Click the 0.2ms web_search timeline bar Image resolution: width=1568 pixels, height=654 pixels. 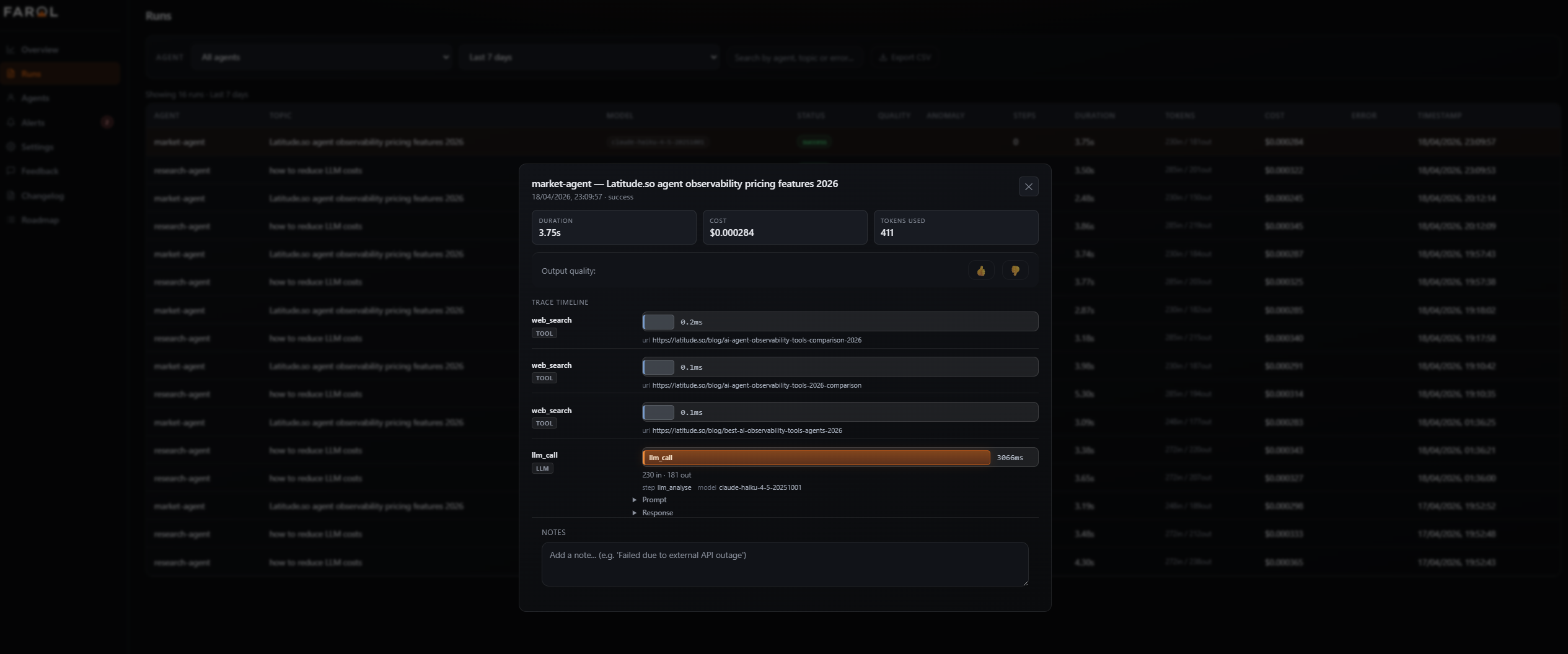(658, 322)
